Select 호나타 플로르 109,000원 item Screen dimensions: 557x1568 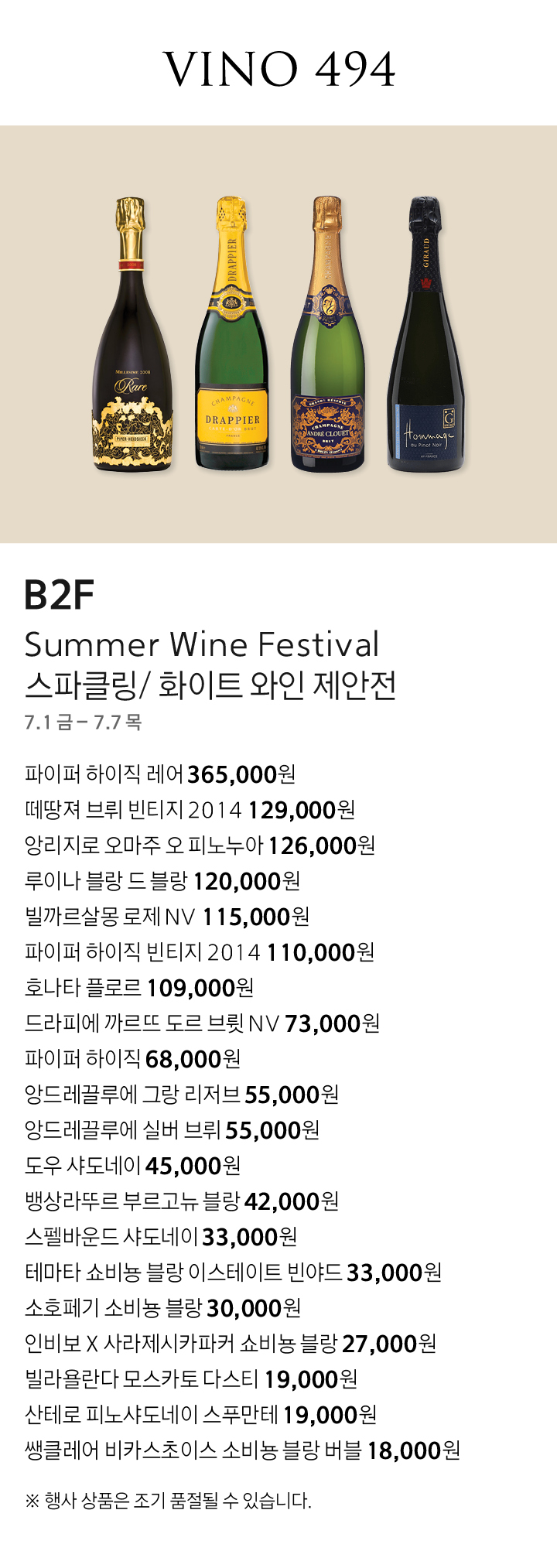[139, 988]
